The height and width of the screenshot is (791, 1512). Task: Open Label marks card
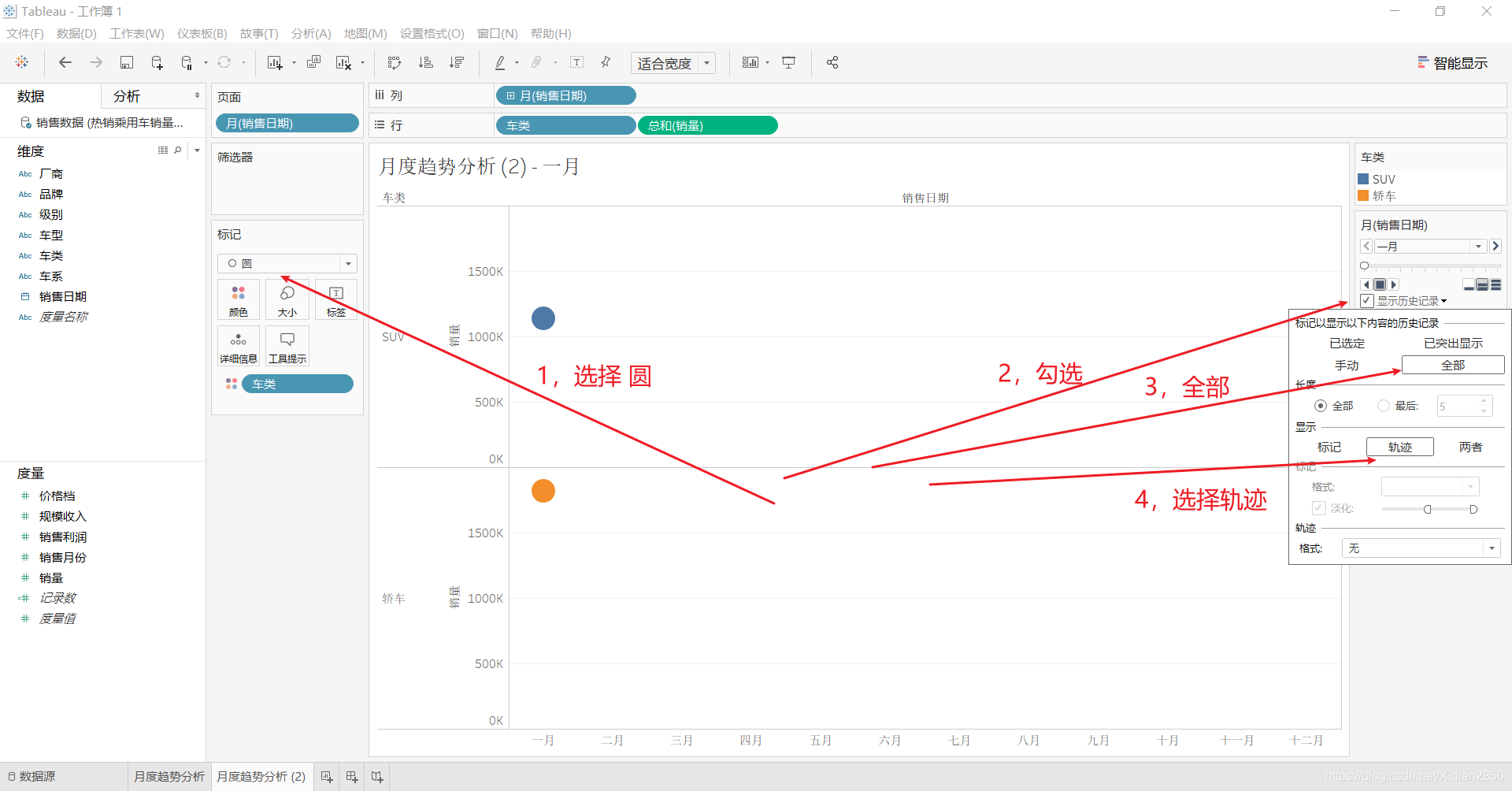point(336,299)
